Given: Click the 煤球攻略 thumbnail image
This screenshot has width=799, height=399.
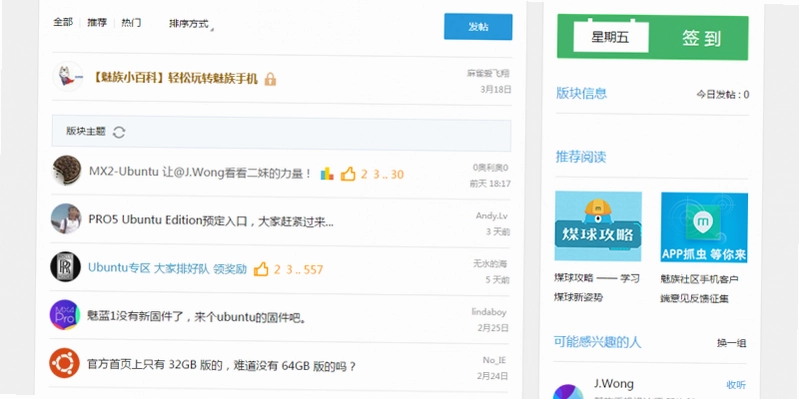Looking at the screenshot, I should click(598, 226).
